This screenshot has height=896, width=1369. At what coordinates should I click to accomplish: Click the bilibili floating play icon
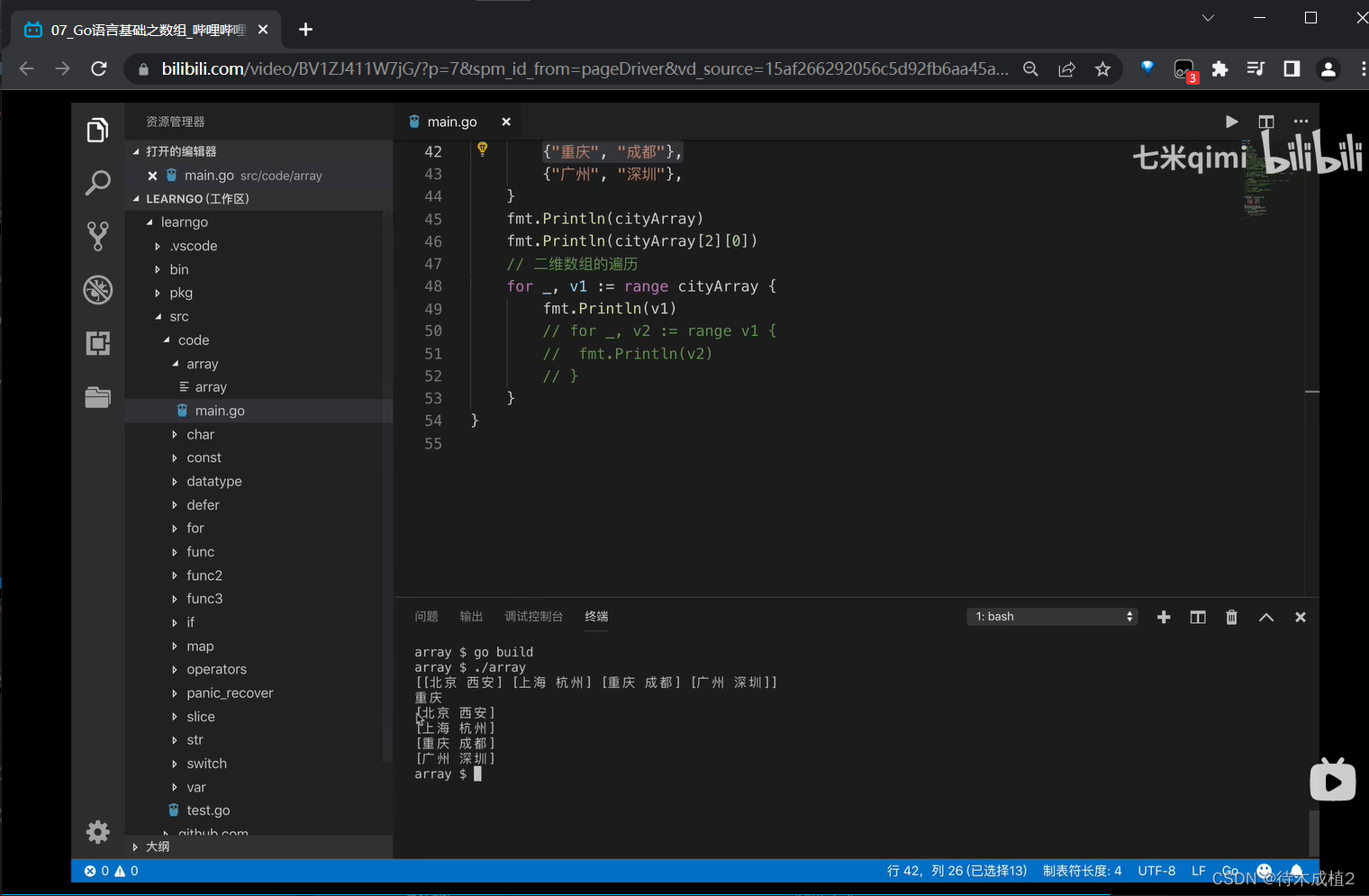click(x=1333, y=780)
